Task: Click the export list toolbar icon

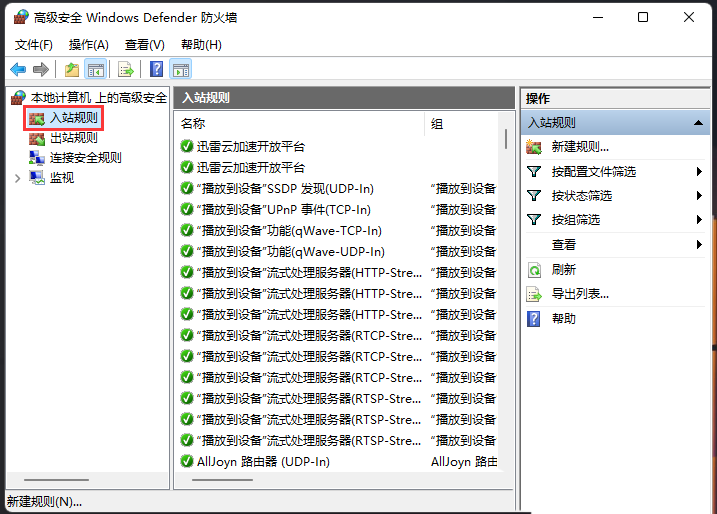Action: [x=125, y=70]
